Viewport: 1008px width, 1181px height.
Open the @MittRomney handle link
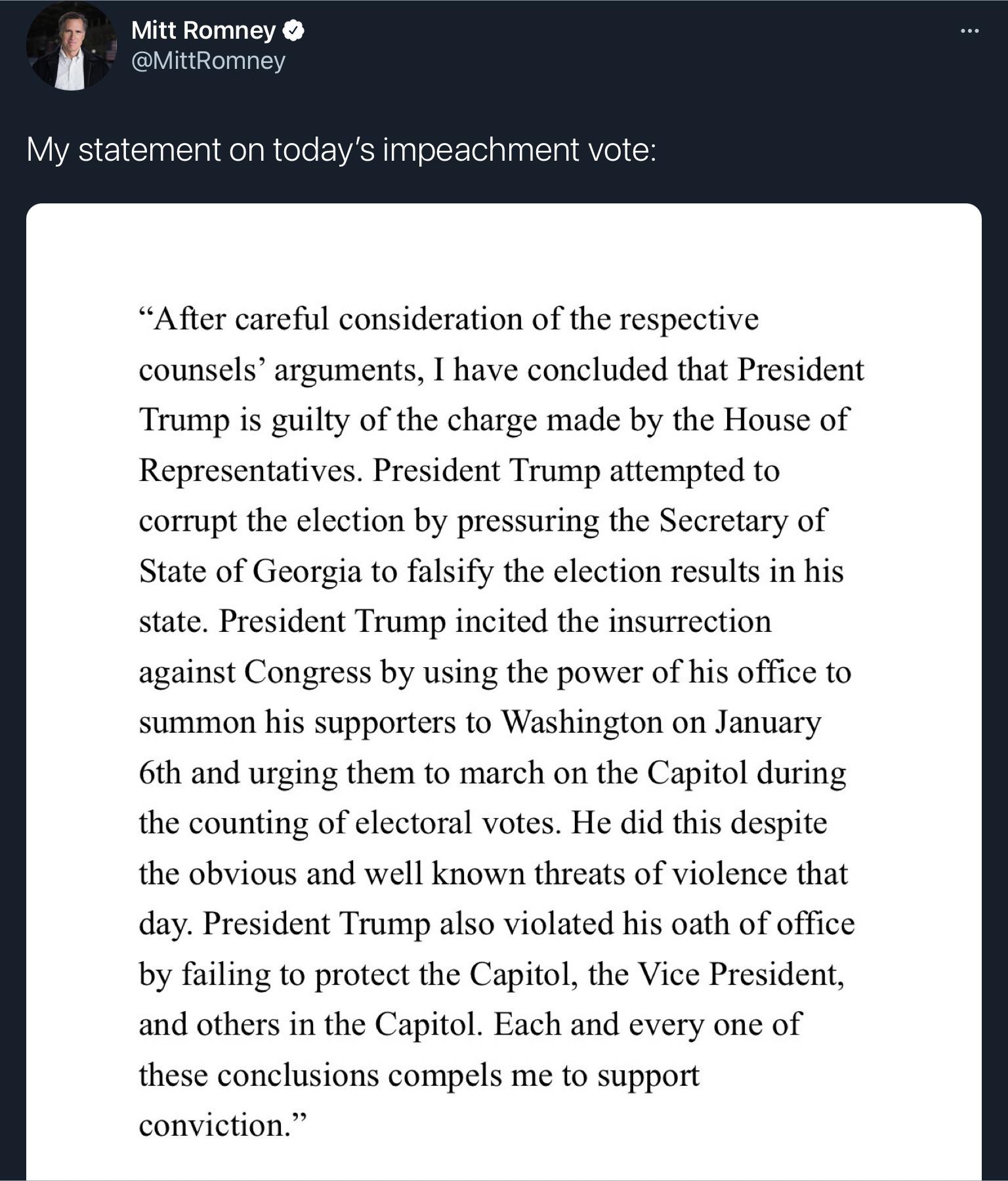pyautogui.click(x=208, y=61)
